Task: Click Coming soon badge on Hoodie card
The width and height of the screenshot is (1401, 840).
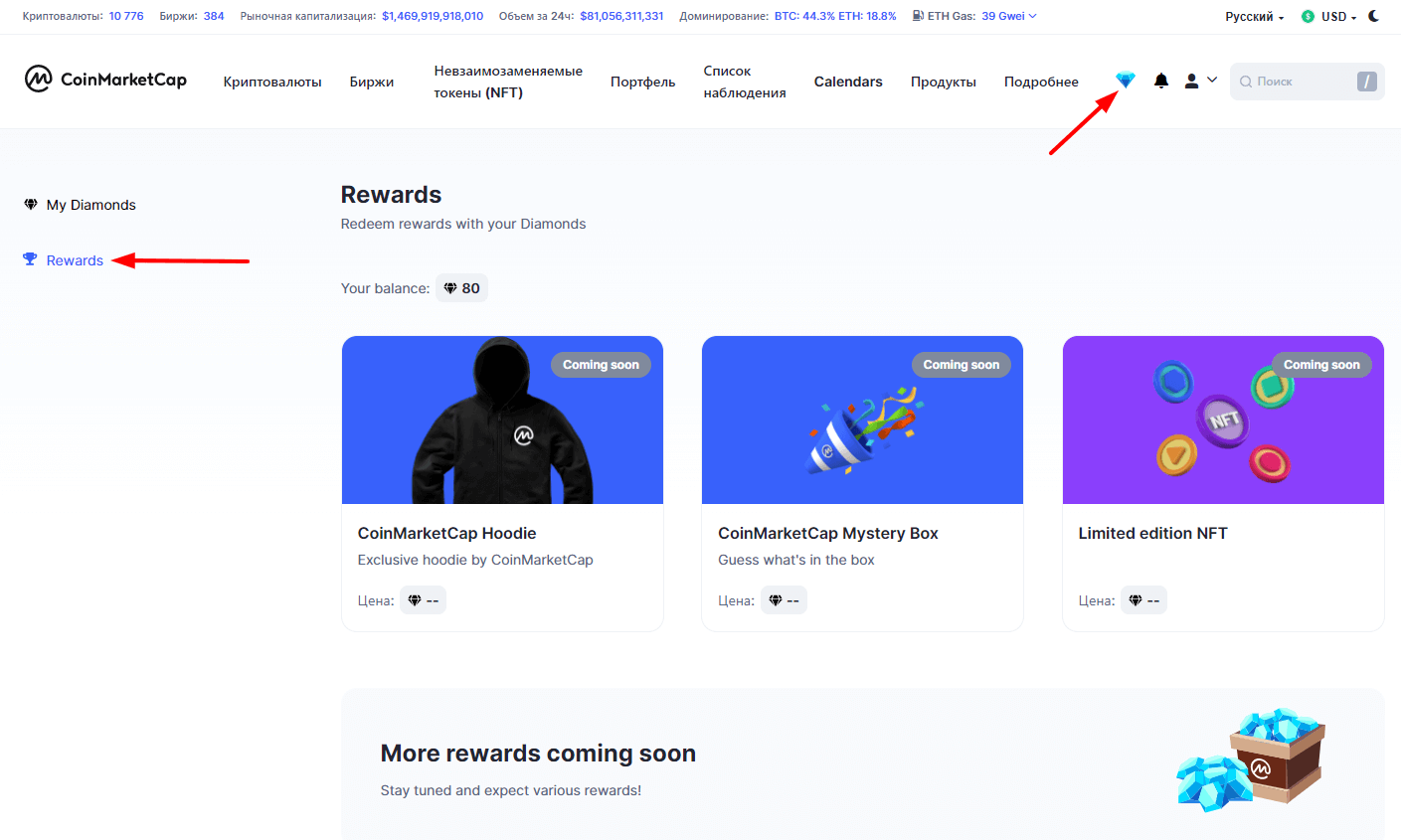Action: click(x=602, y=365)
